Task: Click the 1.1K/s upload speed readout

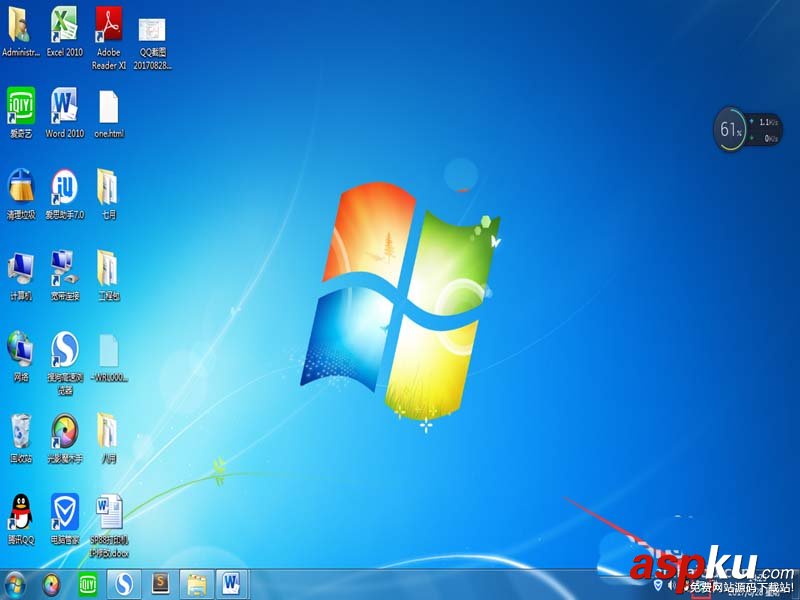Action: (x=768, y=122)
